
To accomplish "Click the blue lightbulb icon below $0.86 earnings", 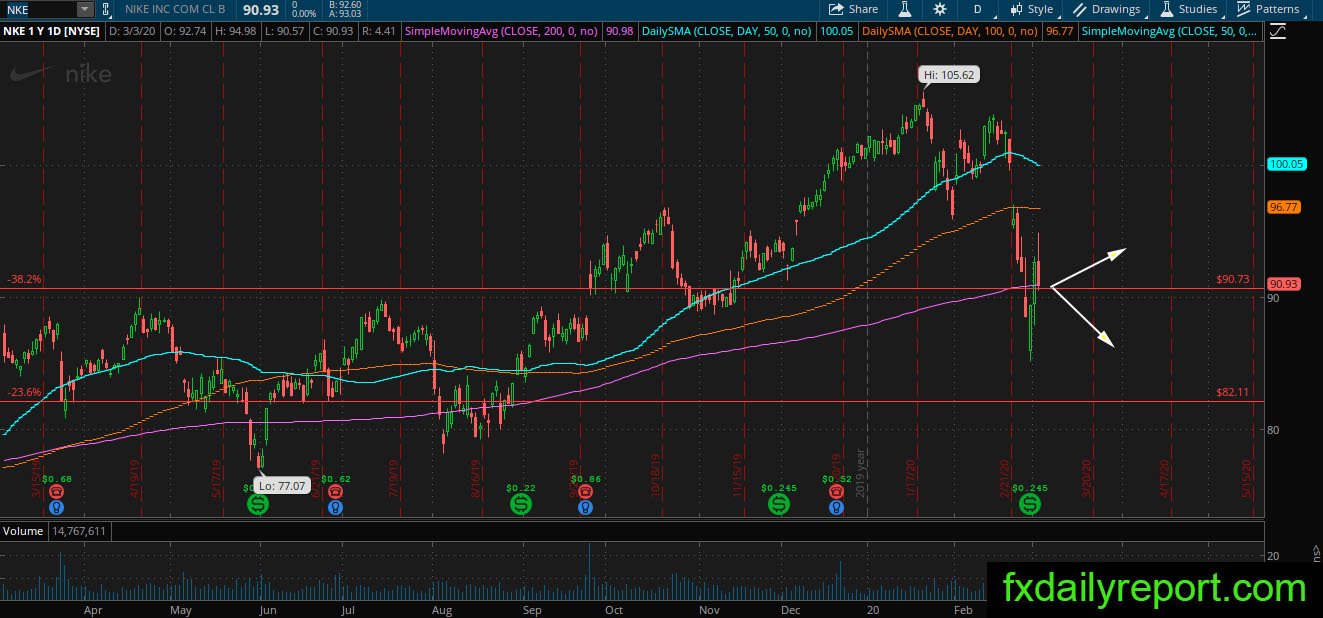I will click(x=584, y=506).
